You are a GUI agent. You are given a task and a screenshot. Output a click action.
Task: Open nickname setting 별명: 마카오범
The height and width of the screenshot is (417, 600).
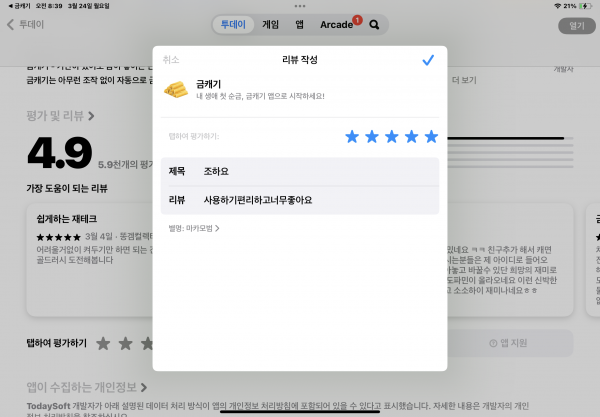point(194,228)
